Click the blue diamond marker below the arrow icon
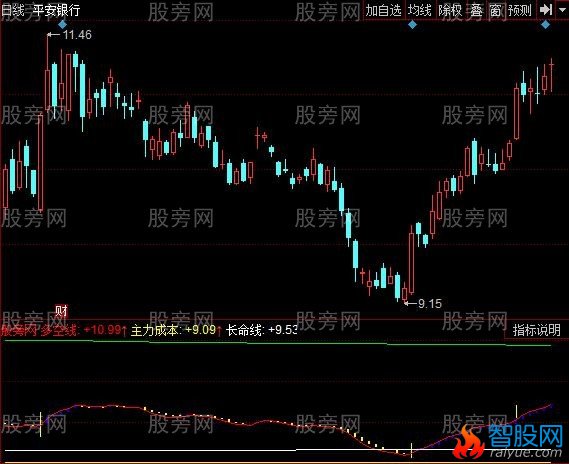Screen dimensions: 569x464 pos(545,24)
